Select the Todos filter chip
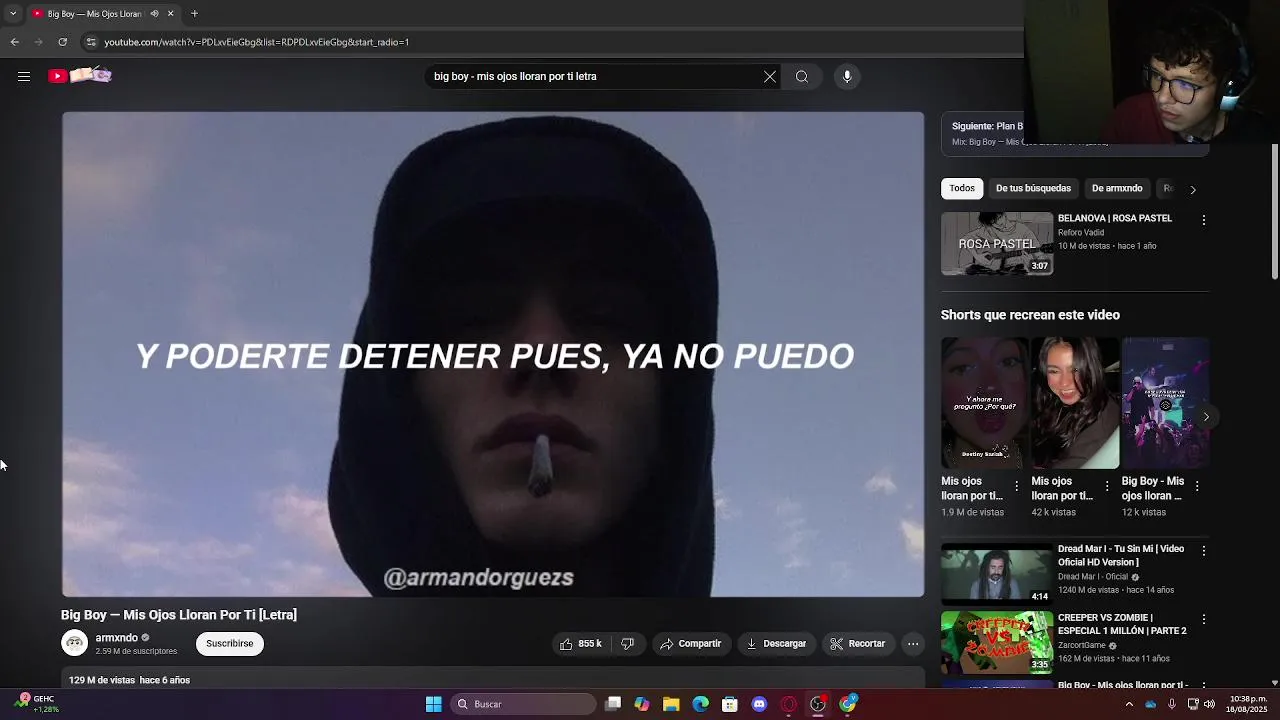Screen dimensions: 1280x720 click(x=962, y=188)
